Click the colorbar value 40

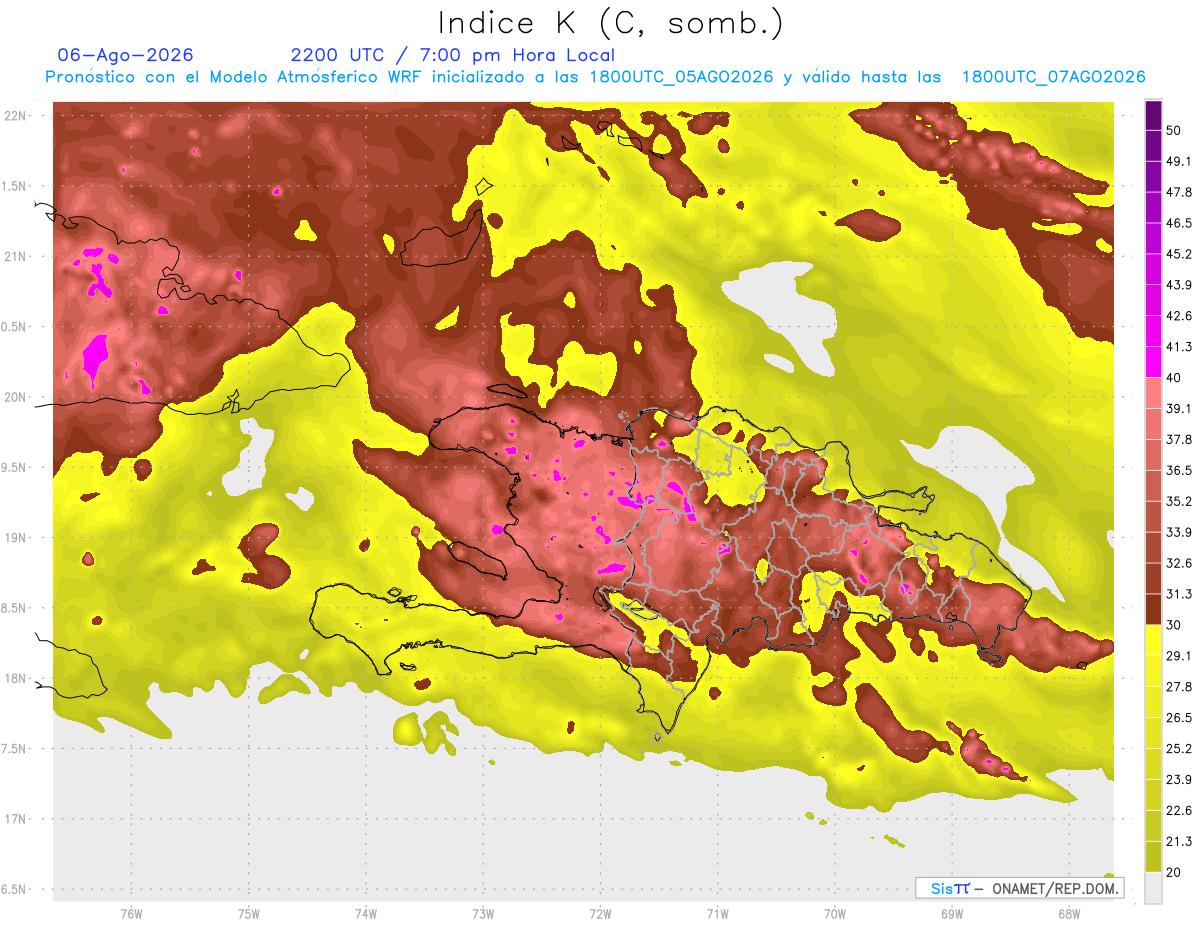[x=1173, y=377]
